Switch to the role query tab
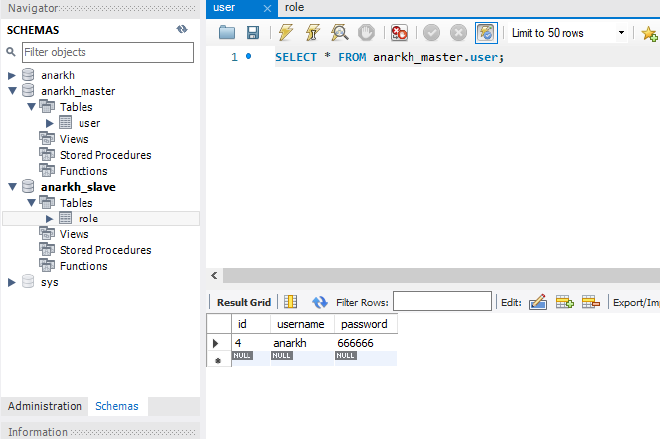Viewport: 660px width, 439px height. (x=295, y=7)
